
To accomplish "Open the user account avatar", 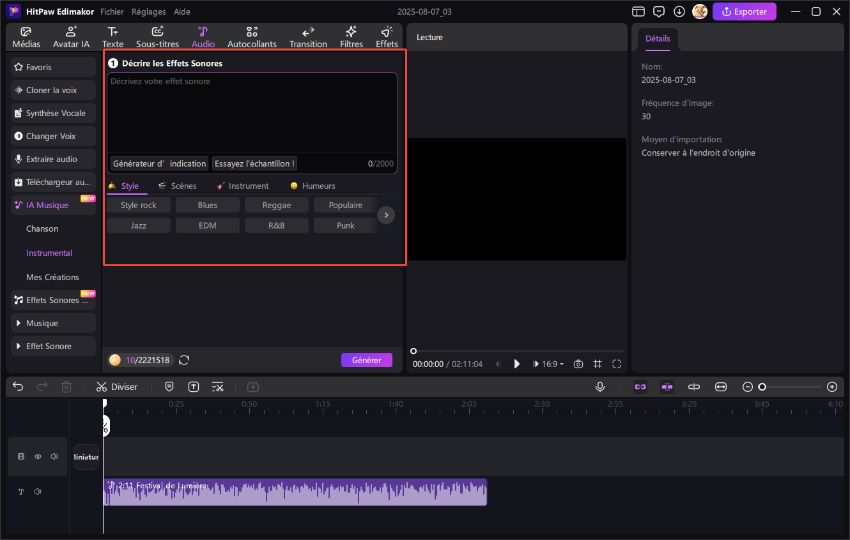I will 700,11.
